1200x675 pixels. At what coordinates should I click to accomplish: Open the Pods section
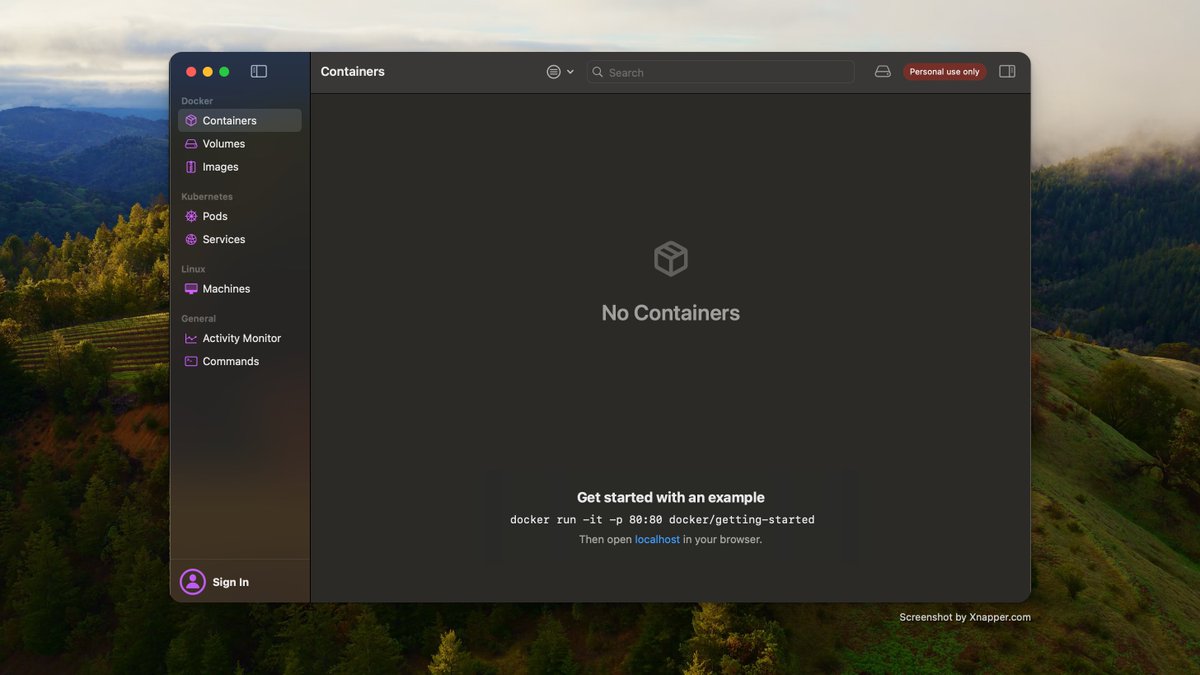(240, 216)
